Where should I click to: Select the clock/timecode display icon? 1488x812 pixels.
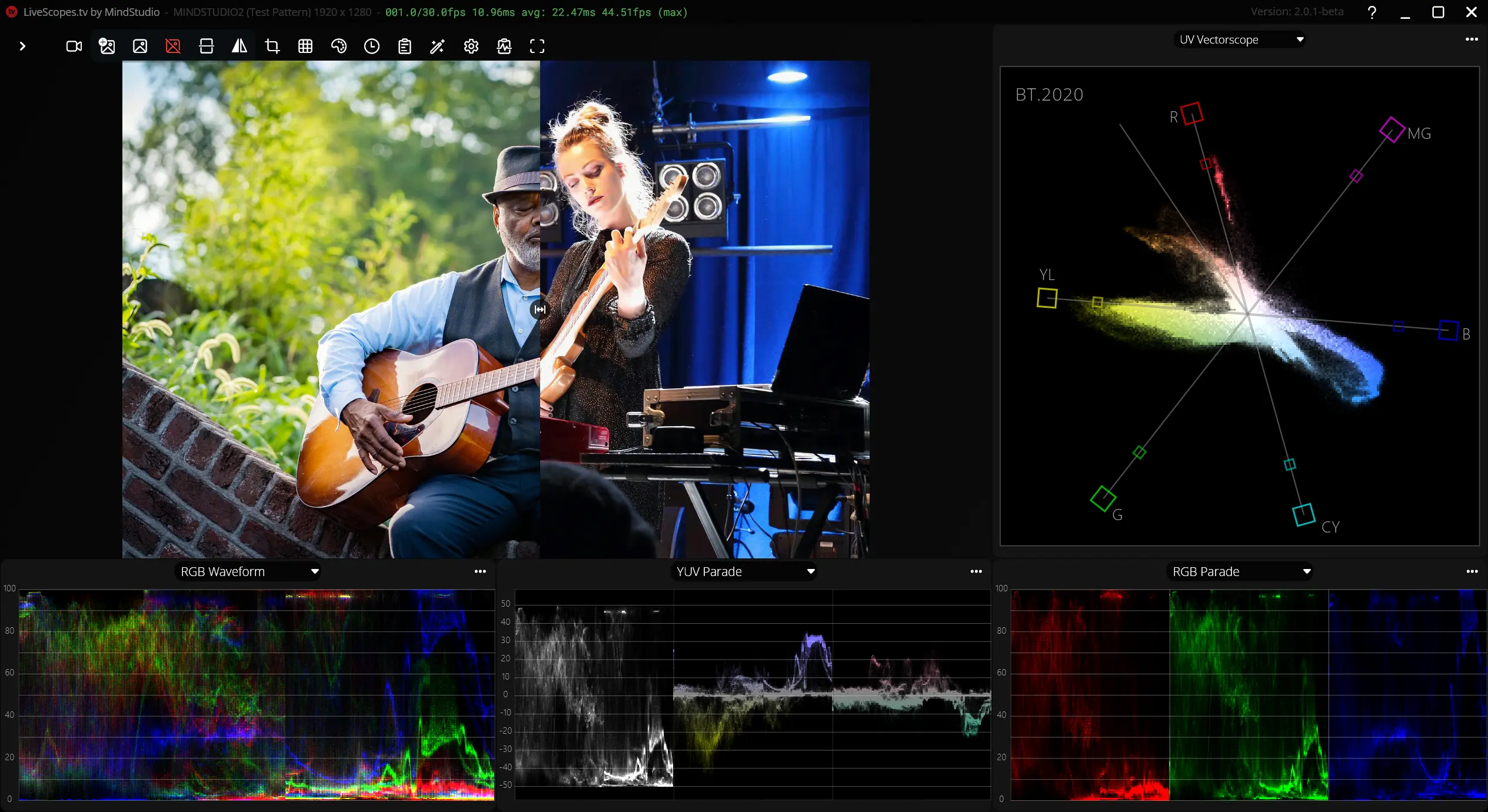tap(371, 46)
